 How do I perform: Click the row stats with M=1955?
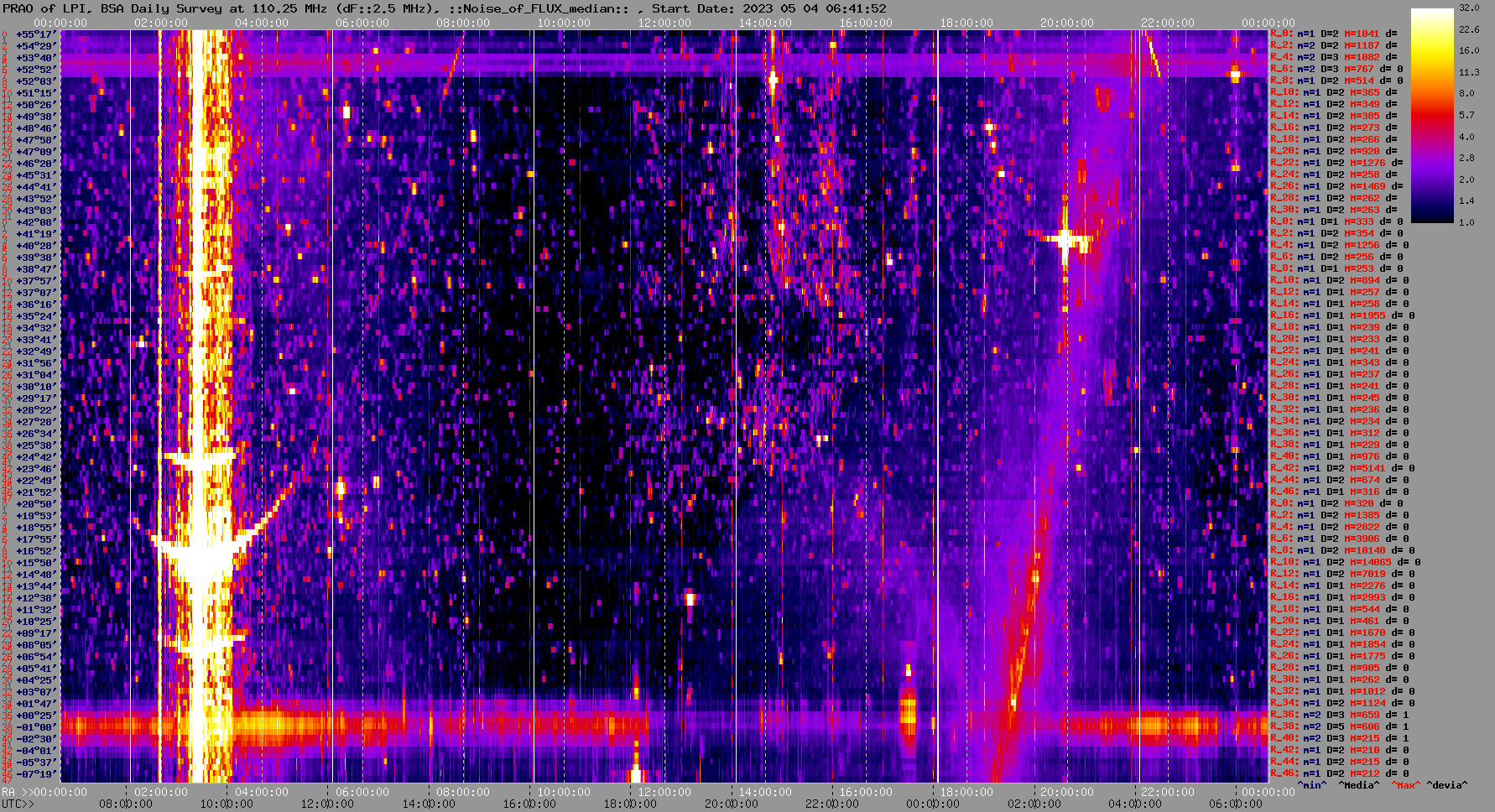tap(1342, 315)
